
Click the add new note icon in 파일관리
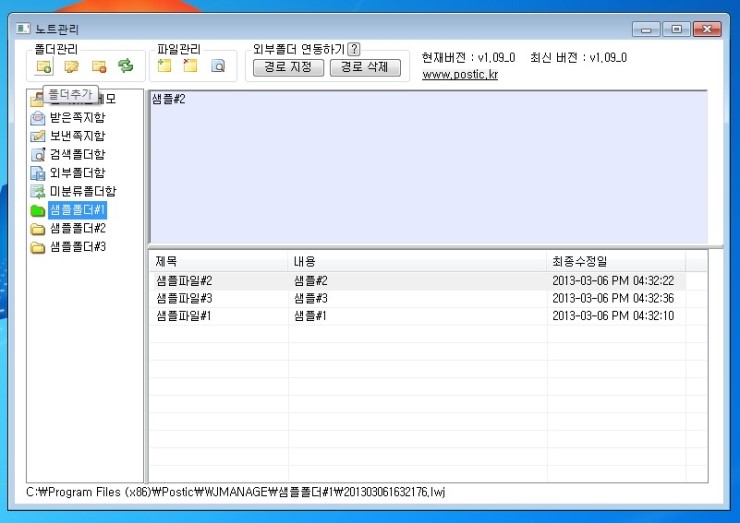click(164, 66)
